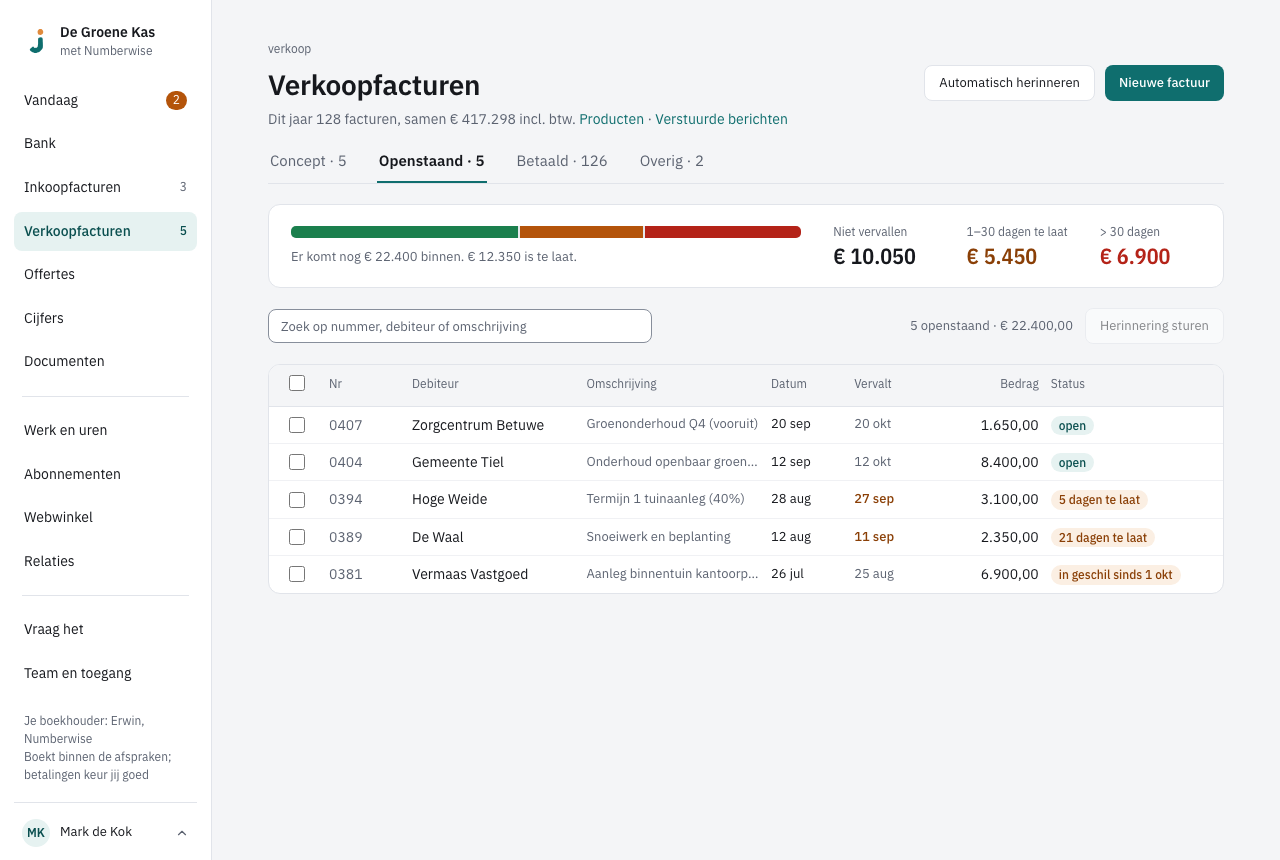Tick checkbox for Vermaas Vastgoed invoice
The width and height of the screenshot is (1280, 860).
[x=297, y=574]
